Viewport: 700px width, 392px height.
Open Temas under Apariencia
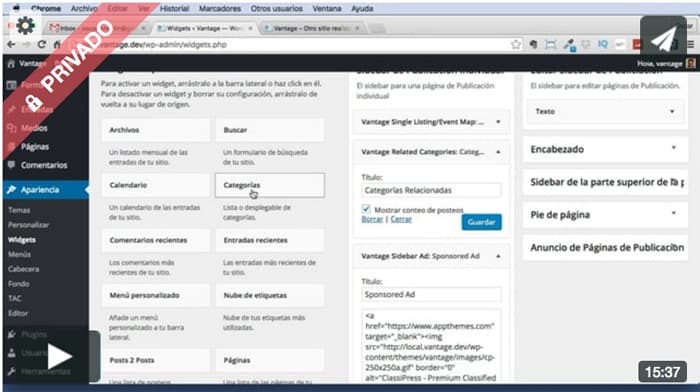[x=19, y=210]
